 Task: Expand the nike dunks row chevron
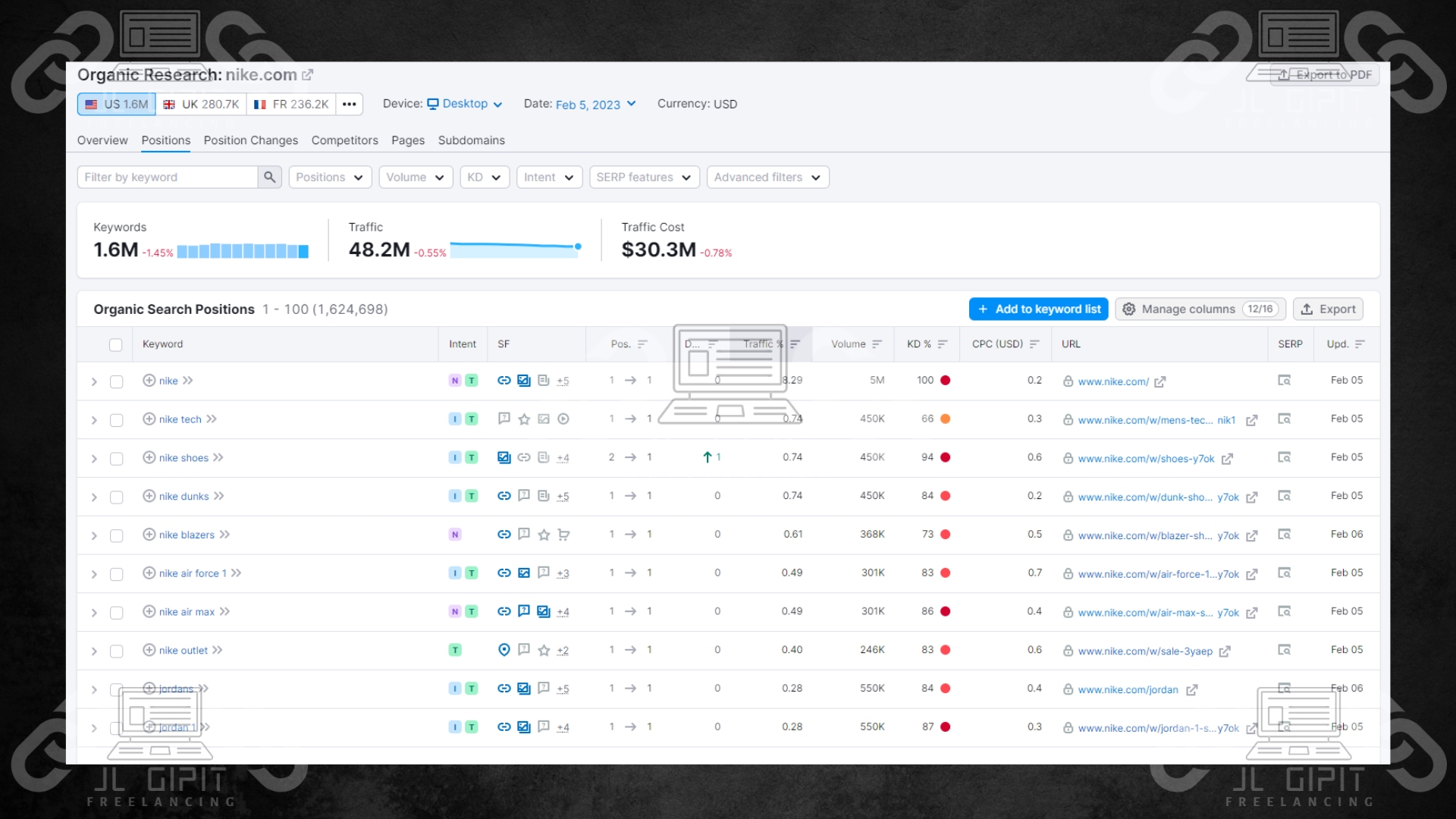pyautogui.click(x=94, y=497)
